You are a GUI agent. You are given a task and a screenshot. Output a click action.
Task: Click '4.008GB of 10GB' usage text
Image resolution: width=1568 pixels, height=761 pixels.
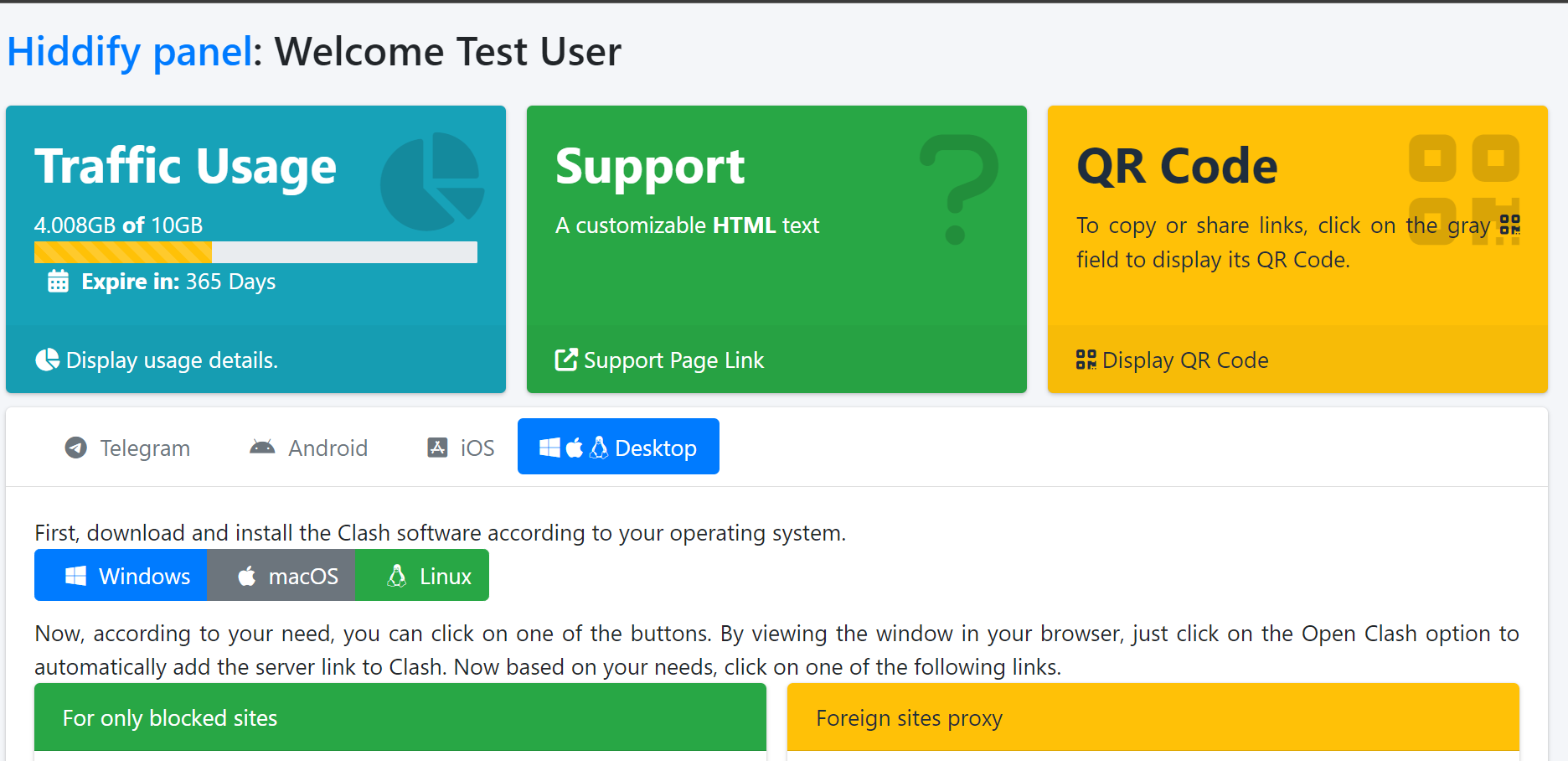click(x=118, y=225)
